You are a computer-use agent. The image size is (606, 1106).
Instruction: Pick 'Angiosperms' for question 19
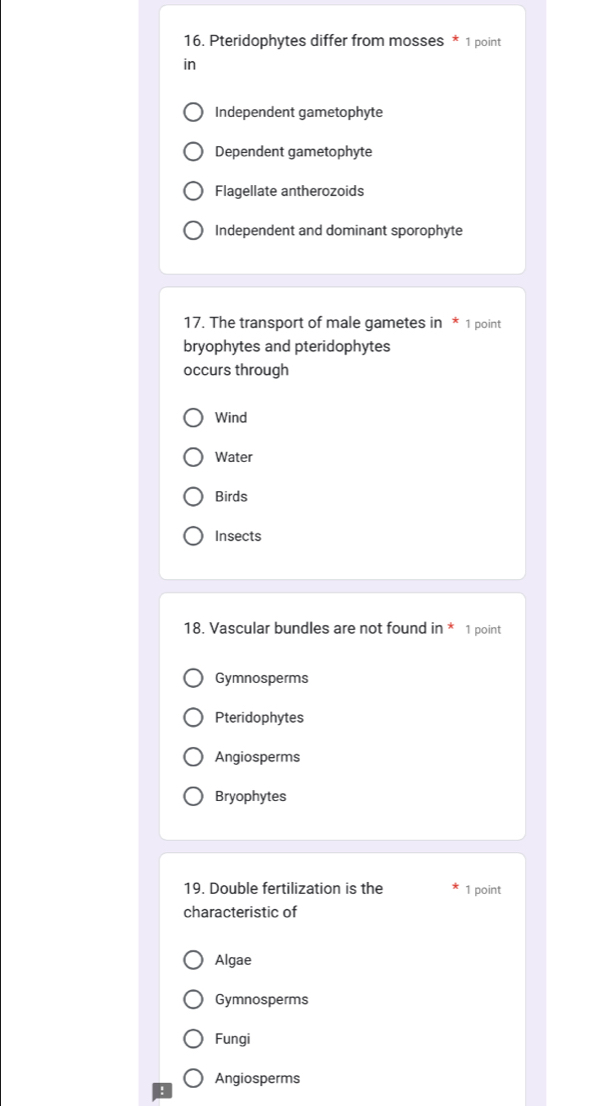(x=193, y=1078)
